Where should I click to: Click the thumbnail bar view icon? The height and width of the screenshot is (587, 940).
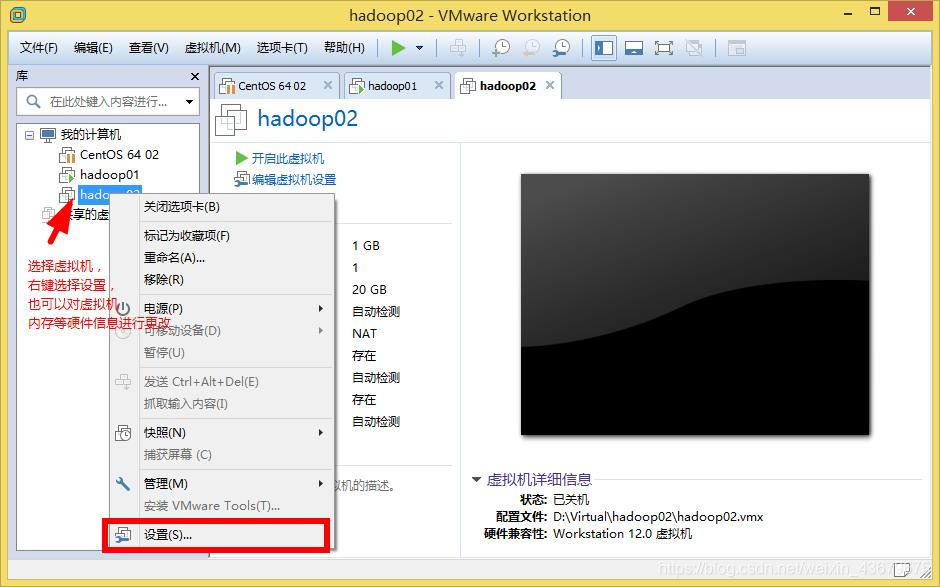coord(634,48)
